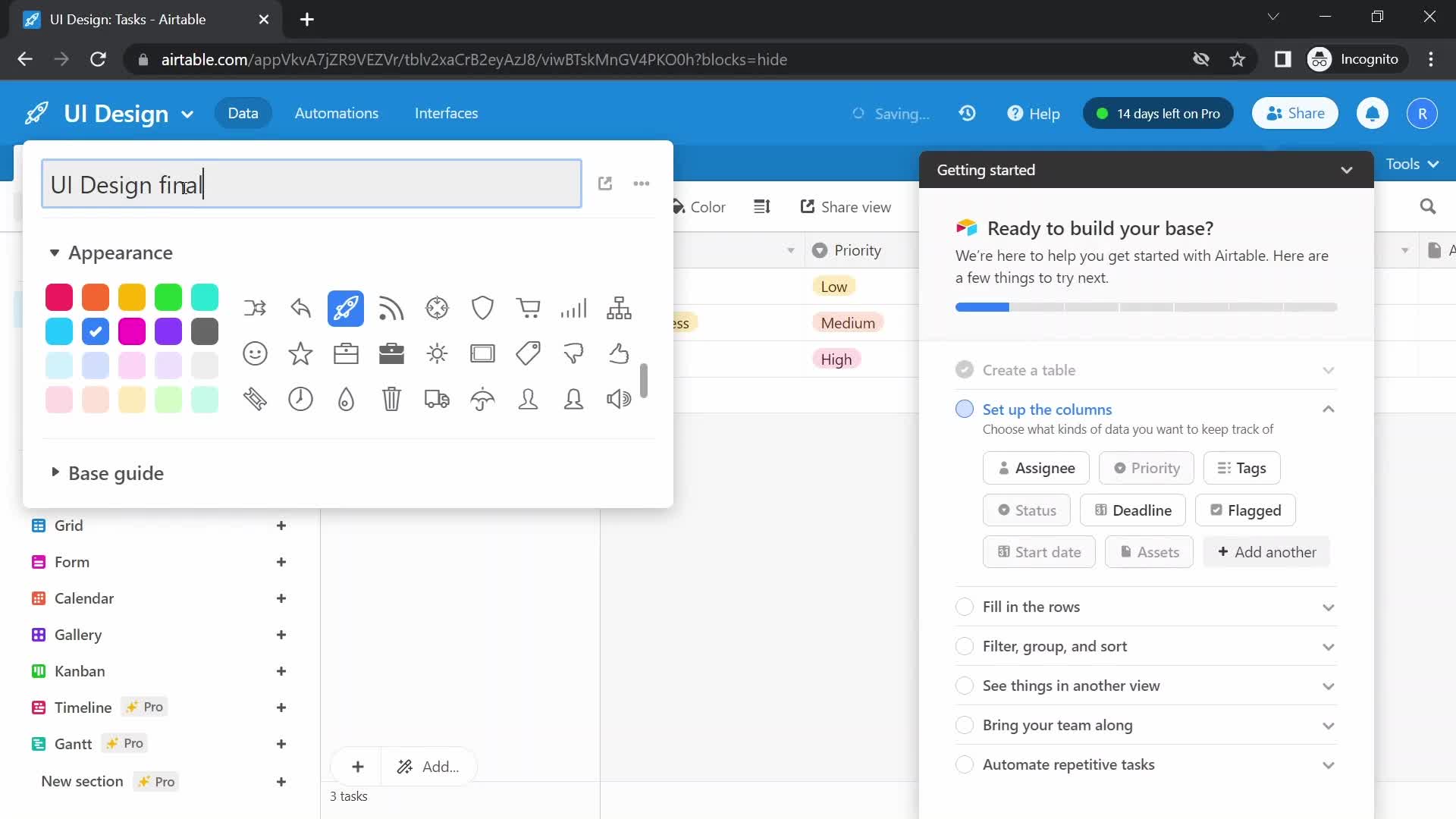Click the view name input field
The image size is (1456, 819).
tap(310, 184)
